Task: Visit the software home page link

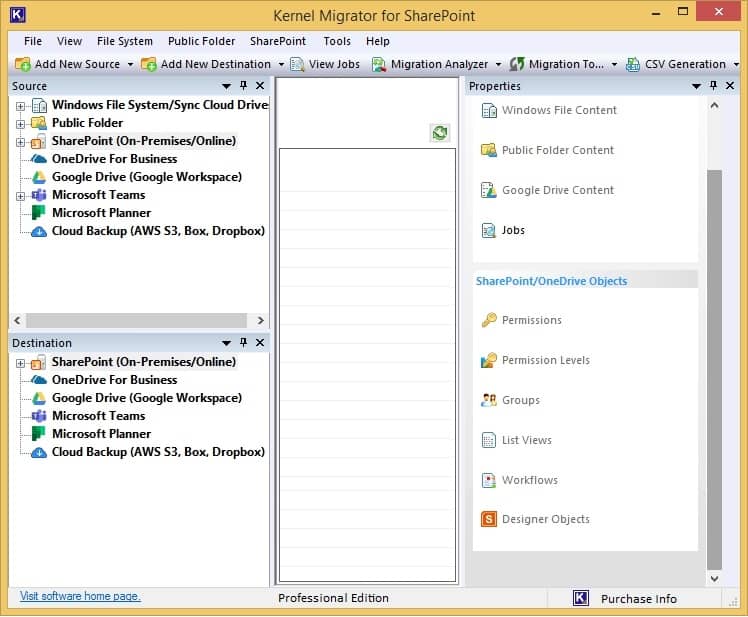Action: click(x=80, y=596)
